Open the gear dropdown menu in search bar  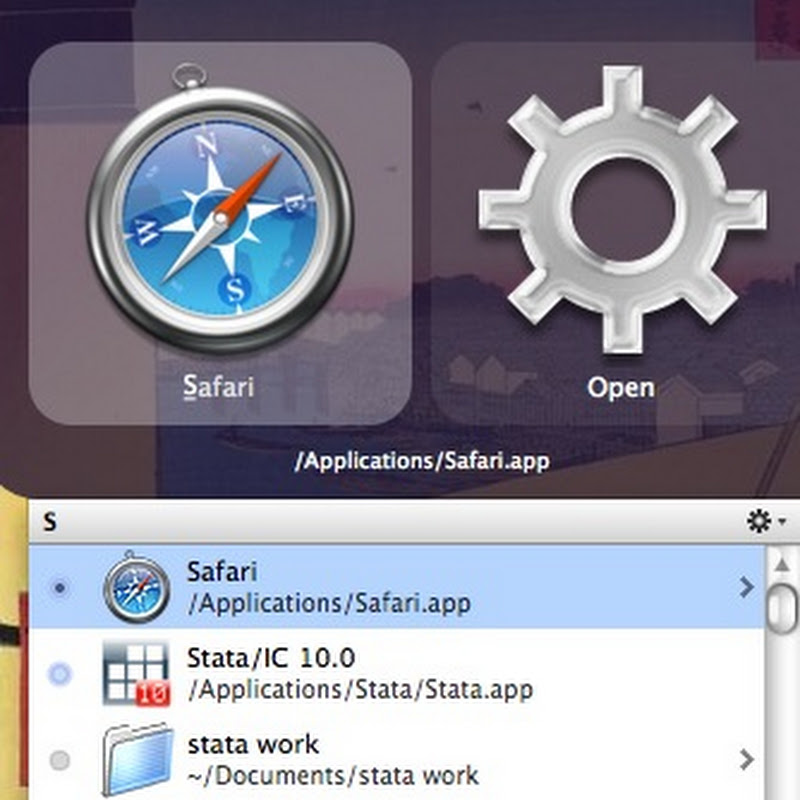pyautogui.click(x=766, y=521)
